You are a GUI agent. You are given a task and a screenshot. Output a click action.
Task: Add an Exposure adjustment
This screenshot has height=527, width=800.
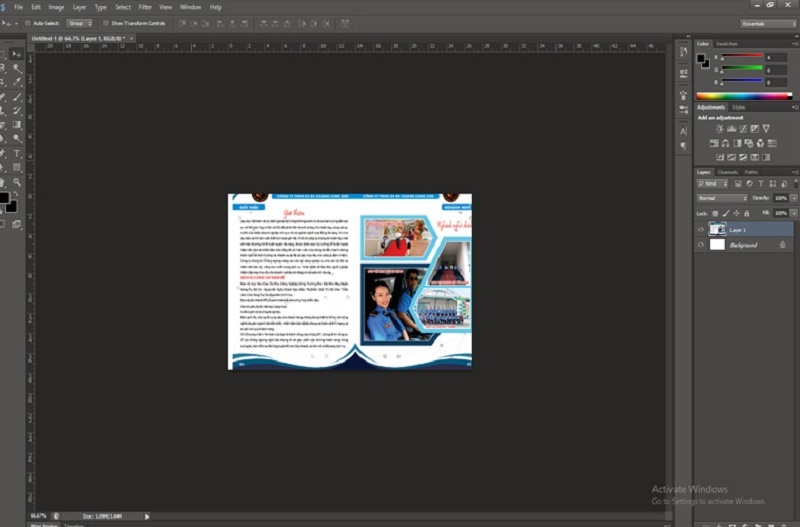point(755,129)
